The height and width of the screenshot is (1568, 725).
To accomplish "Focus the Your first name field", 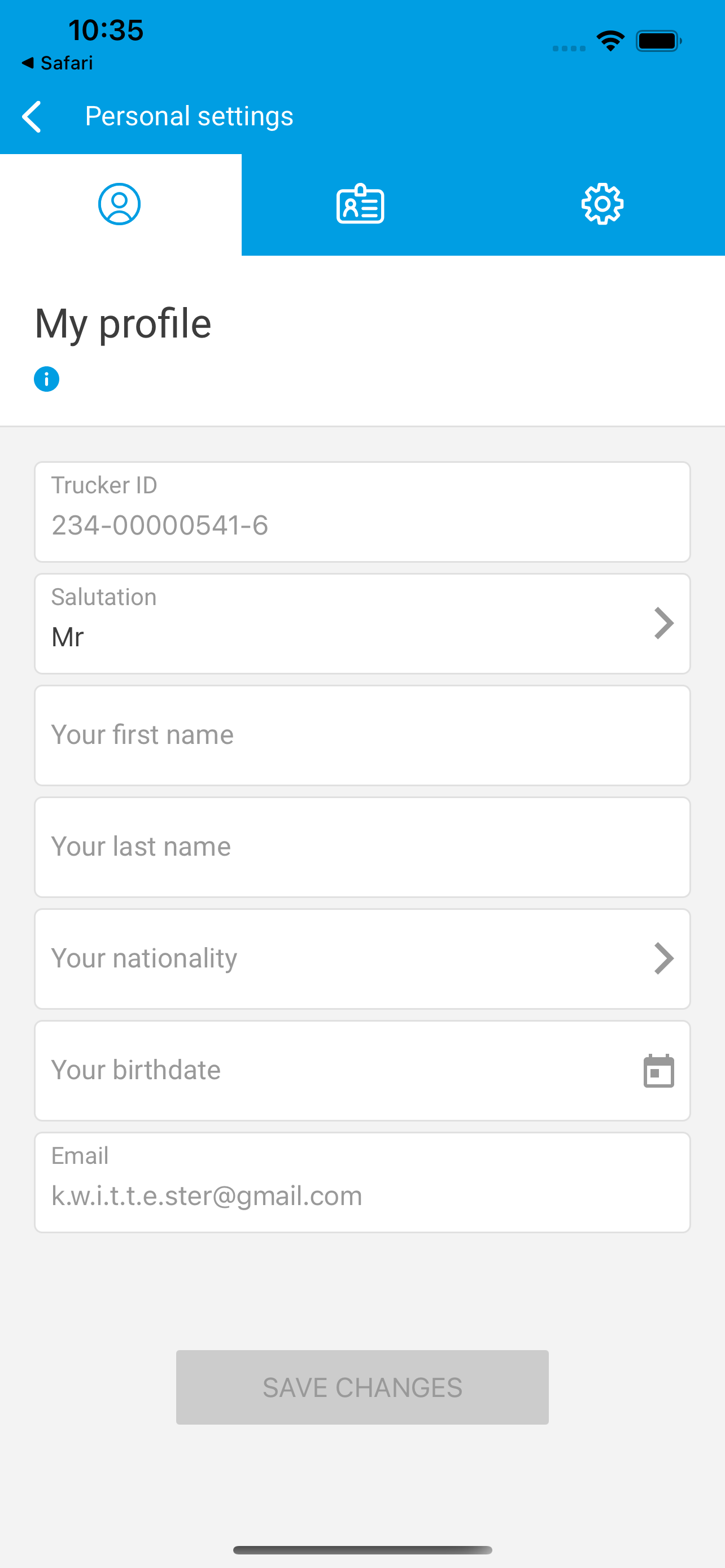I will 362,735.
